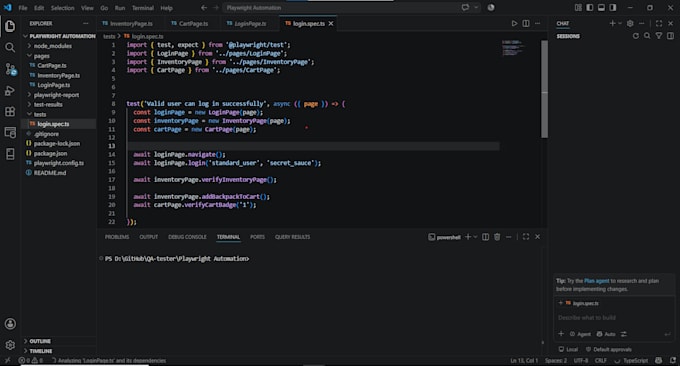Open the File menu
680x366 pixels.
pyautogui.click(x=23, y=8)
